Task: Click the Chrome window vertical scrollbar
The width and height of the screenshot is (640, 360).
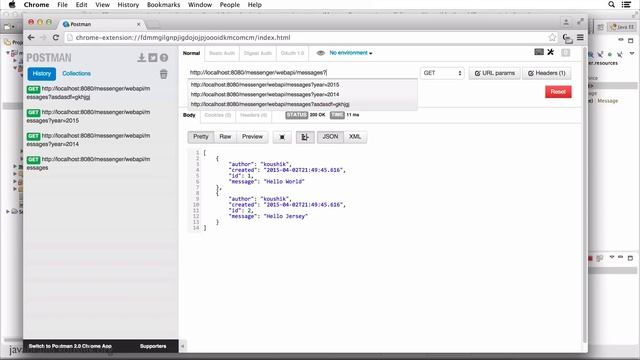Action: click(x=585, y=196)
